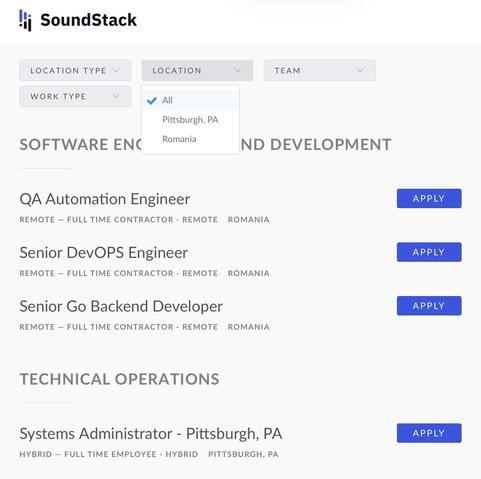Select the All location option
Image resolution: width=481 pixels, height=479 pixels.
click(x=190, y=100)
